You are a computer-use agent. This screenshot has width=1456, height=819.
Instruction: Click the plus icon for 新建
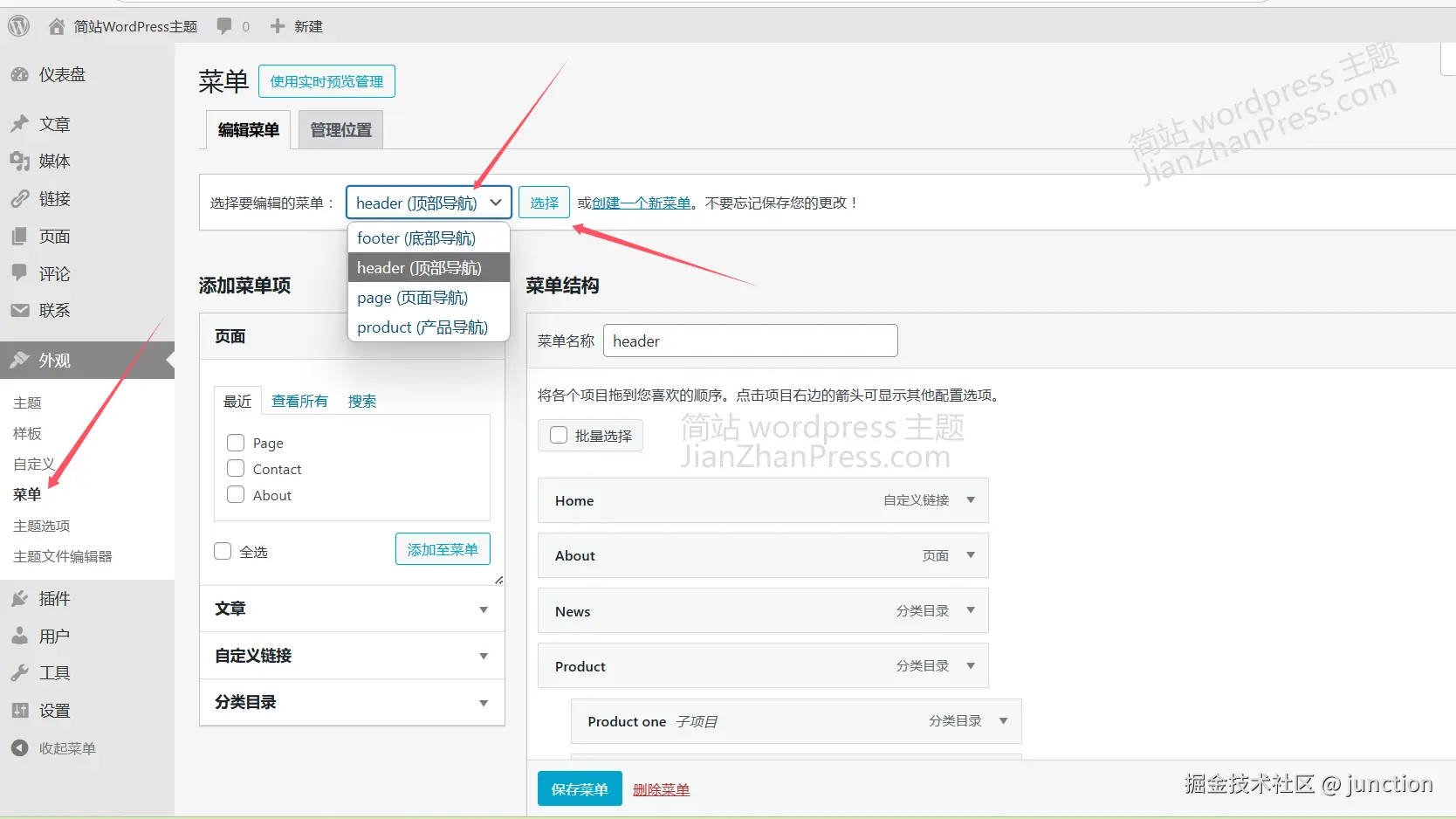pyautogui.click(x=278, y=26)
